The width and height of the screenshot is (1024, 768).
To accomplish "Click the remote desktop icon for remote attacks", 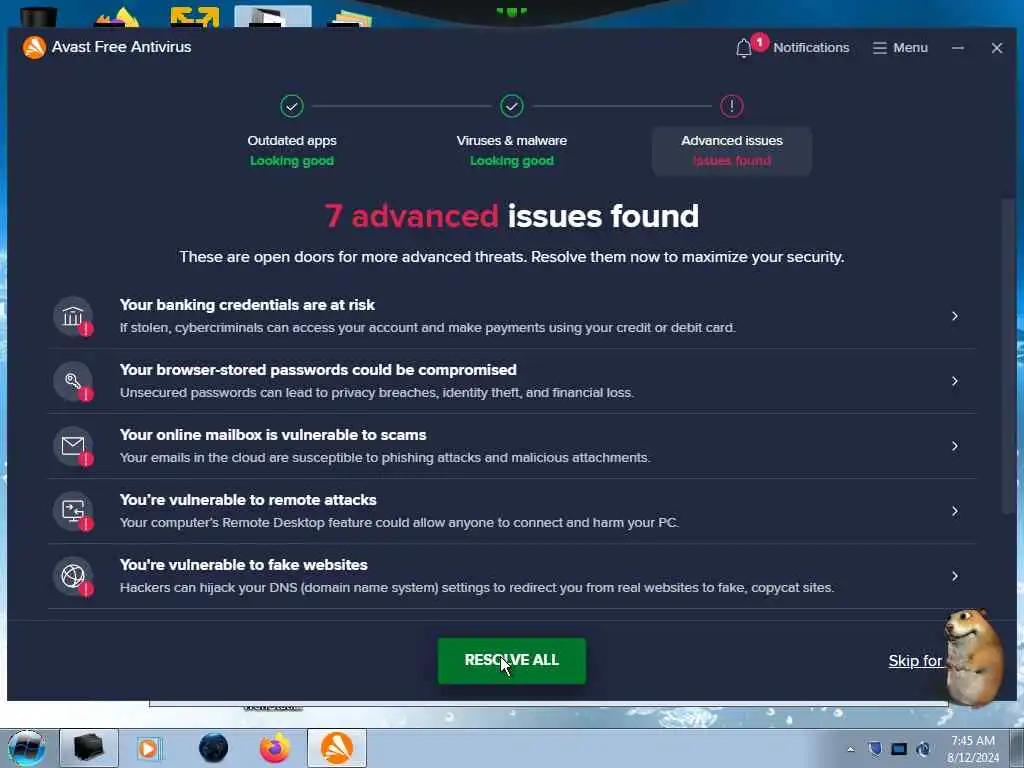I will [72, 511].
